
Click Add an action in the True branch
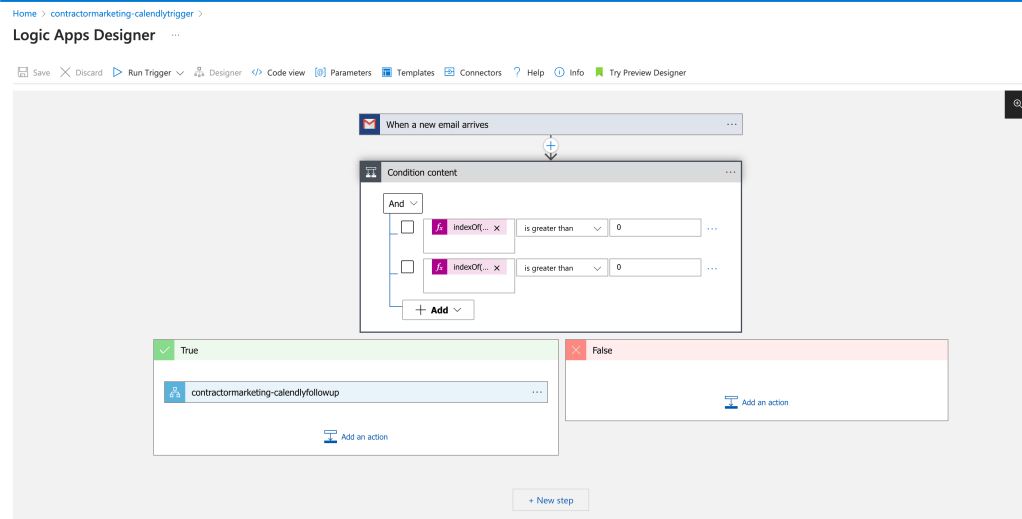pyautogui.click(x=356, y=437)
